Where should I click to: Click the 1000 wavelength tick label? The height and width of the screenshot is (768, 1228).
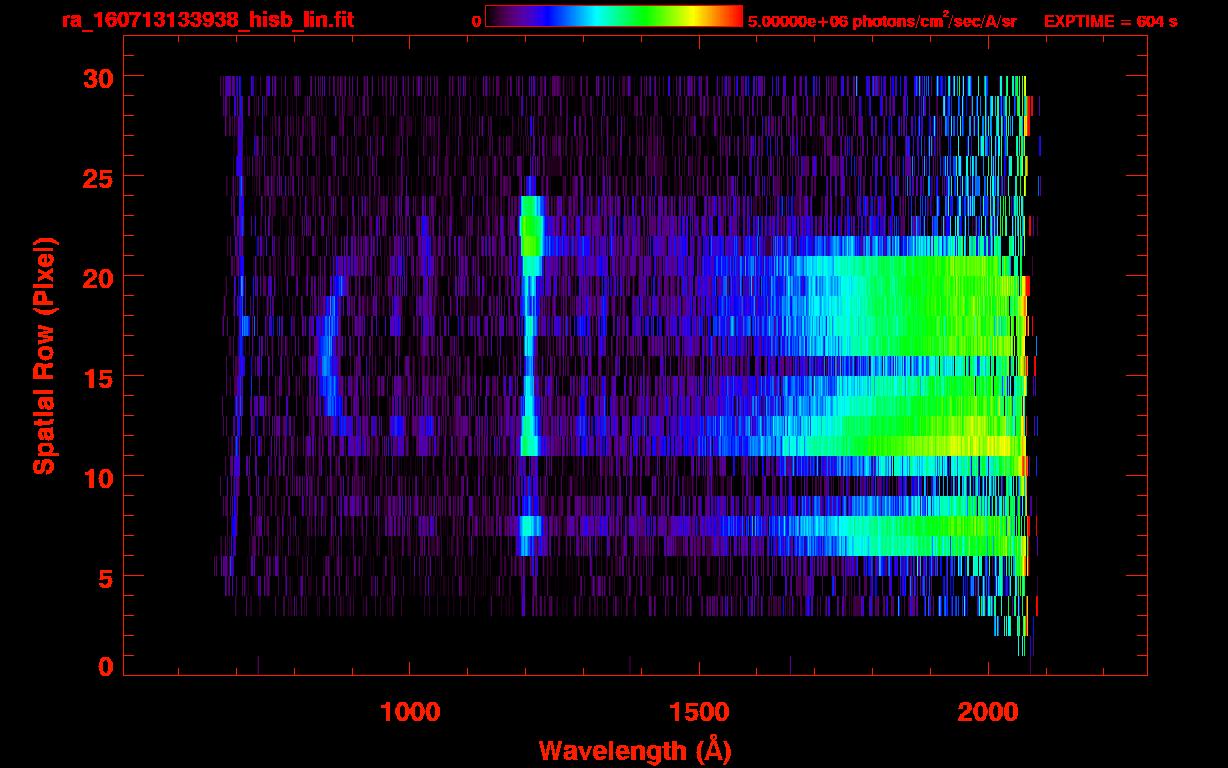(410, 712)
